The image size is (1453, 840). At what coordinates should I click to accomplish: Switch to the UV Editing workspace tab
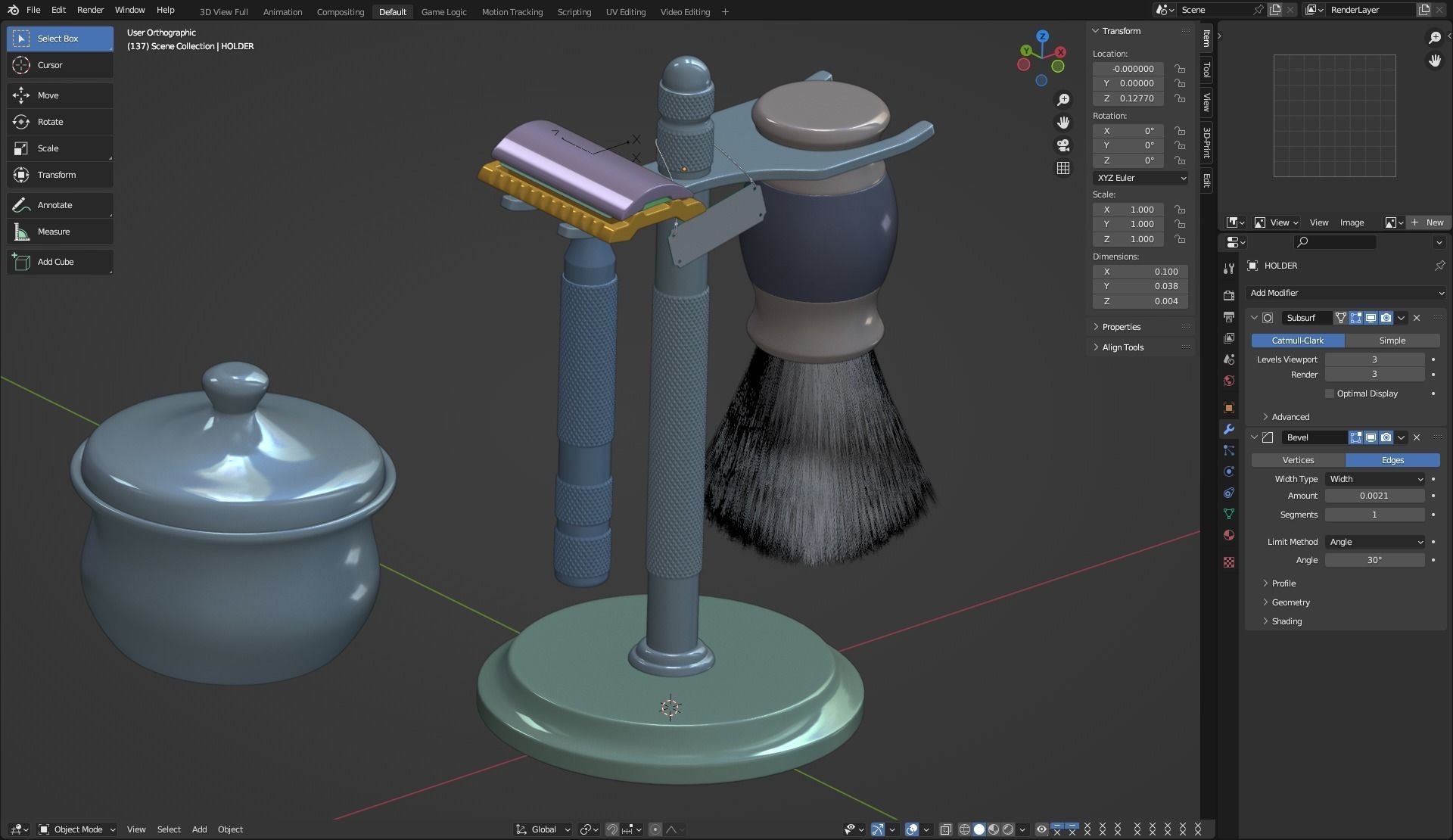tap(626, 12)
